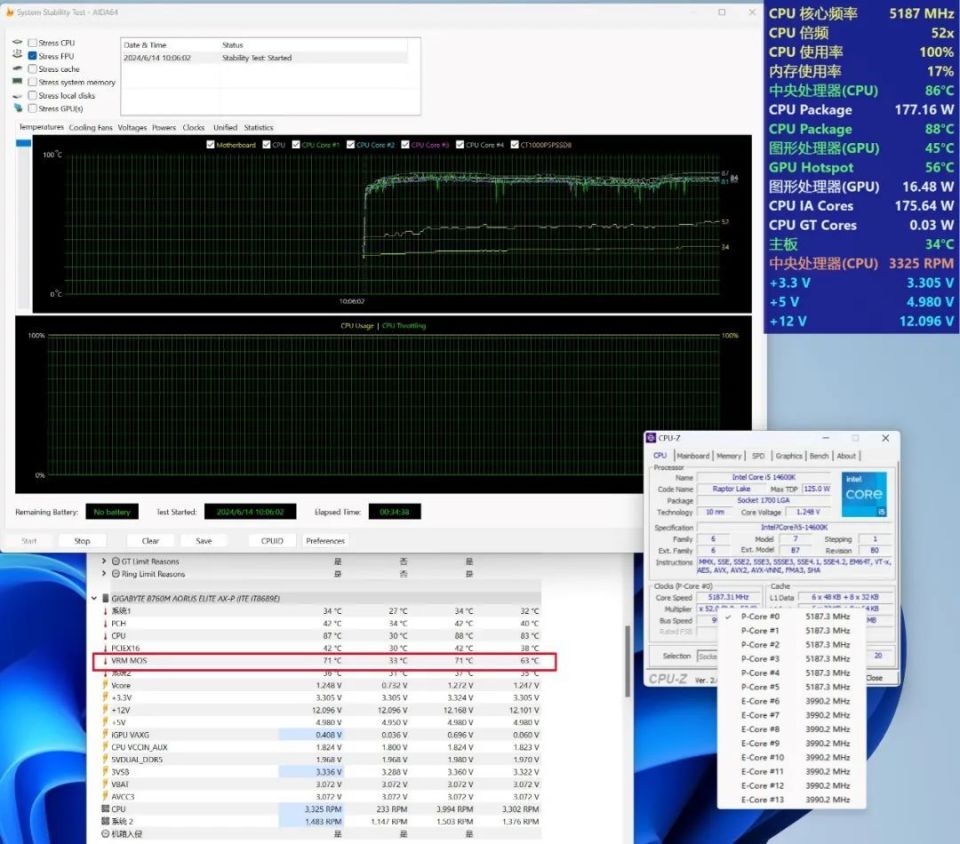Click the memory chip icon beside Stress system memory
This screenshot has width=960, height=844.
click(17, 81)
